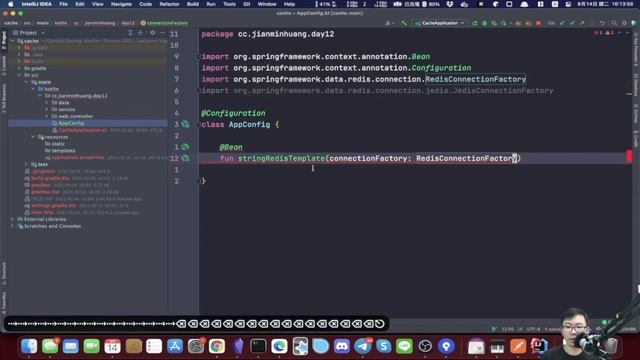Open the Navigate menu
This screenshot has width=640, height=360.
point(121,4)
